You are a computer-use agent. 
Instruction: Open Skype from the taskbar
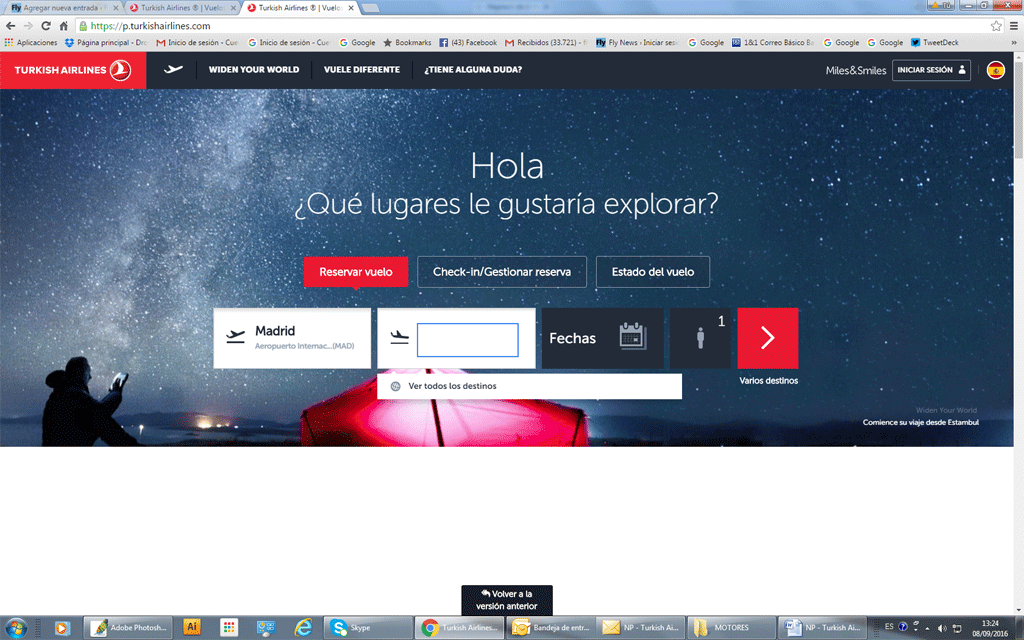click(x=352, y=628)
